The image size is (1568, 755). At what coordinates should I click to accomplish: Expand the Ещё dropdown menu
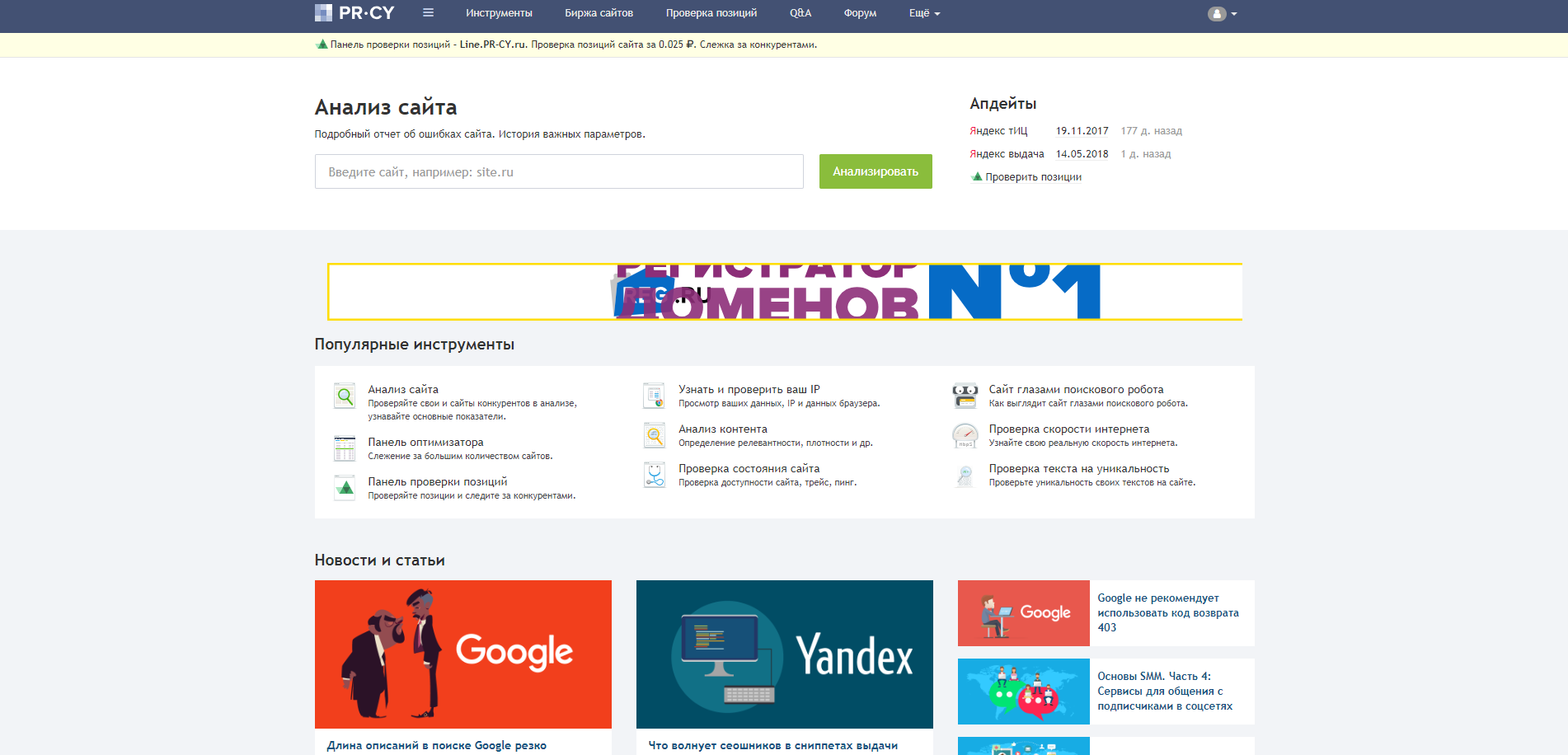924,13
